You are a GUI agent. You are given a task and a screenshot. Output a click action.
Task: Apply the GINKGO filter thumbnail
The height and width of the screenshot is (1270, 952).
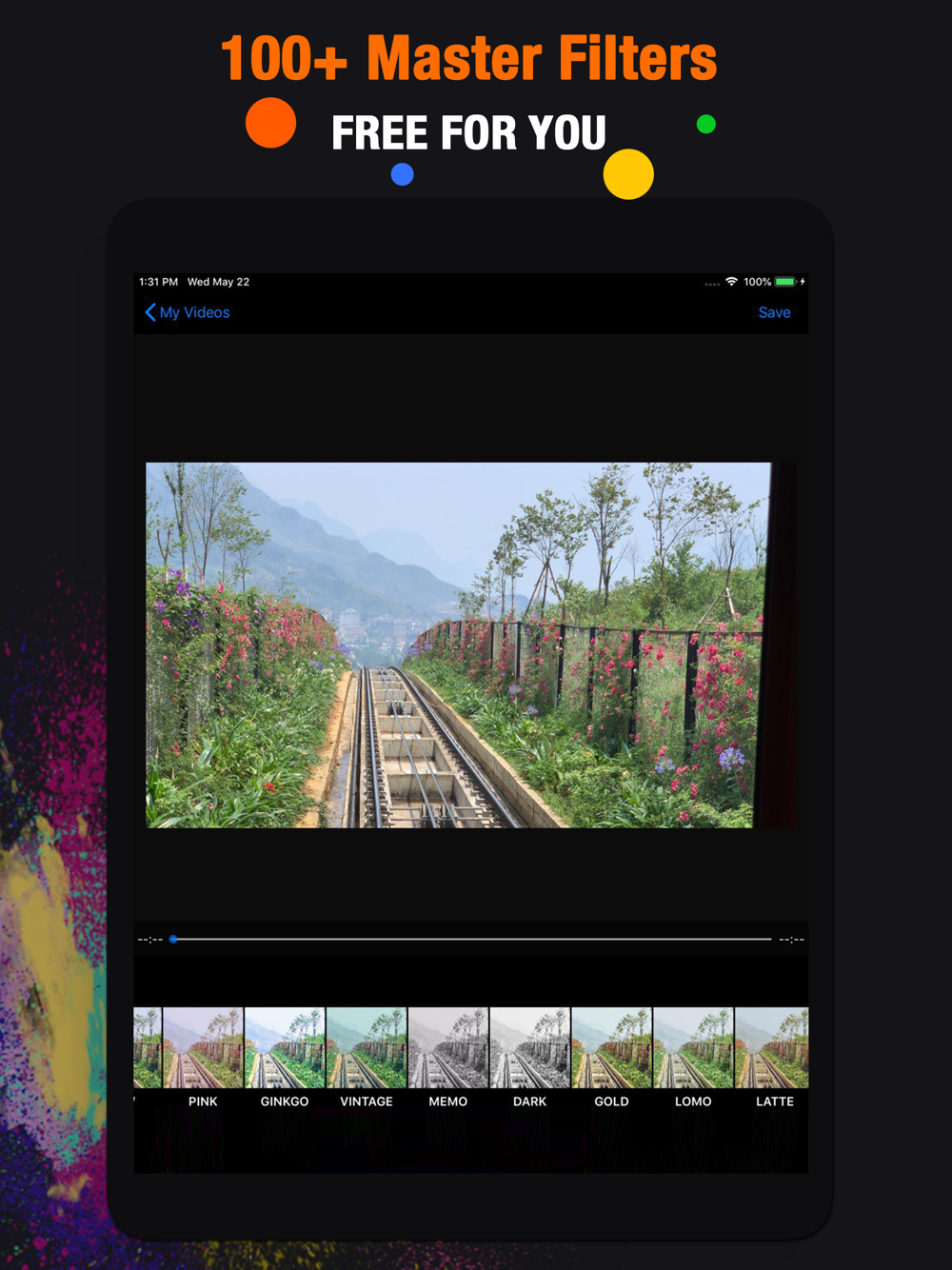click(285, 1047)
